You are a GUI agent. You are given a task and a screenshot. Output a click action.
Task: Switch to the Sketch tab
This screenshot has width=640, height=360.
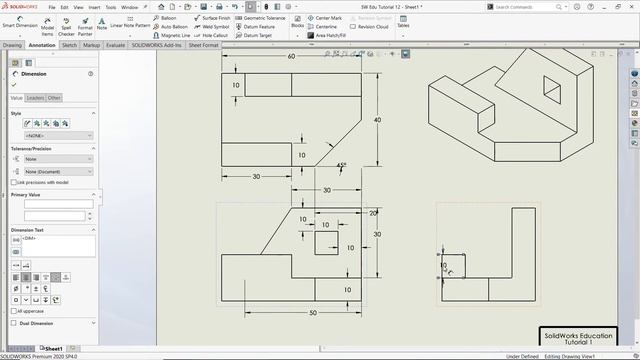[x=69, y=45]
